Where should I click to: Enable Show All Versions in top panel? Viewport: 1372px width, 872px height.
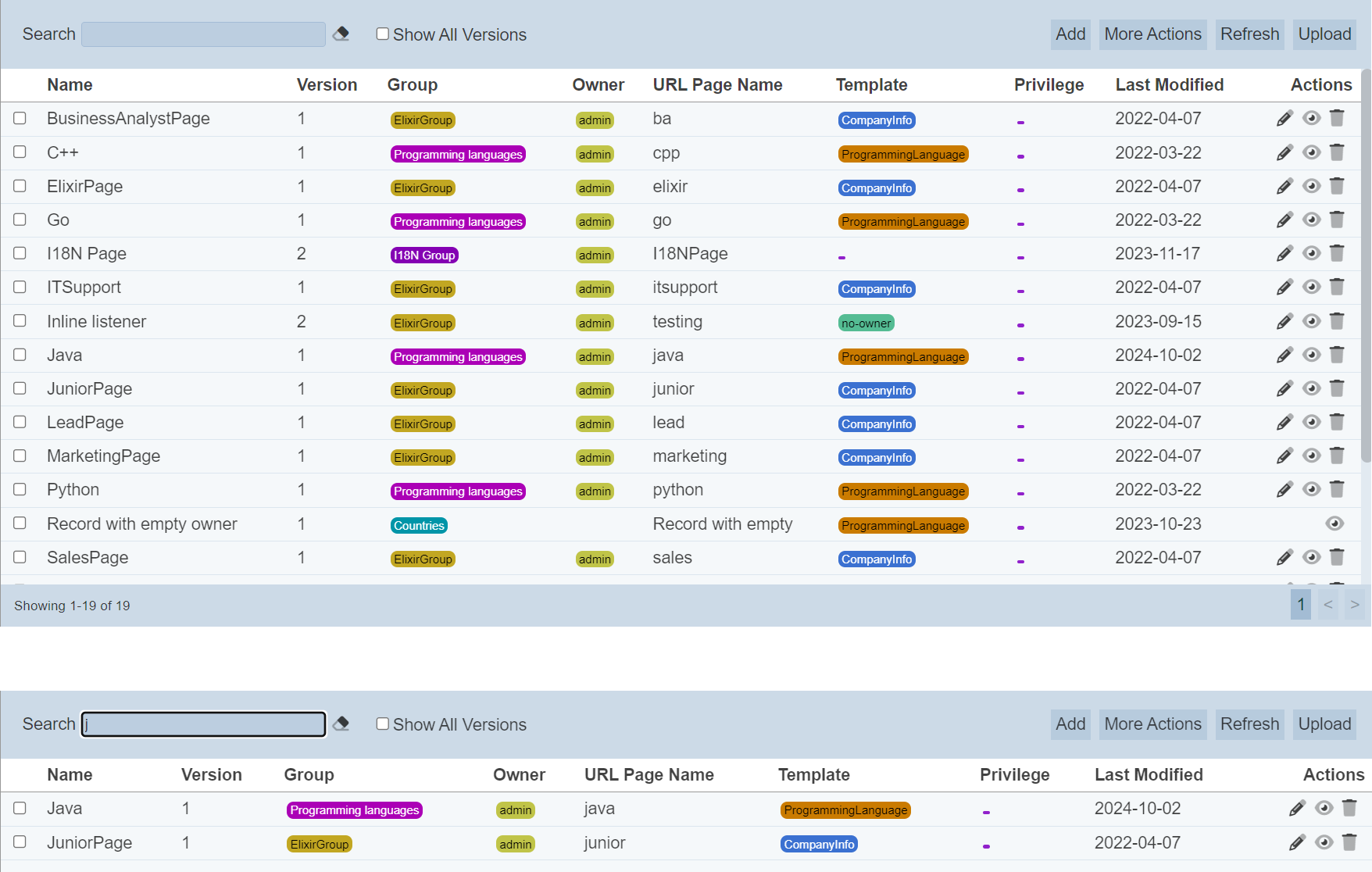(383, 34)
